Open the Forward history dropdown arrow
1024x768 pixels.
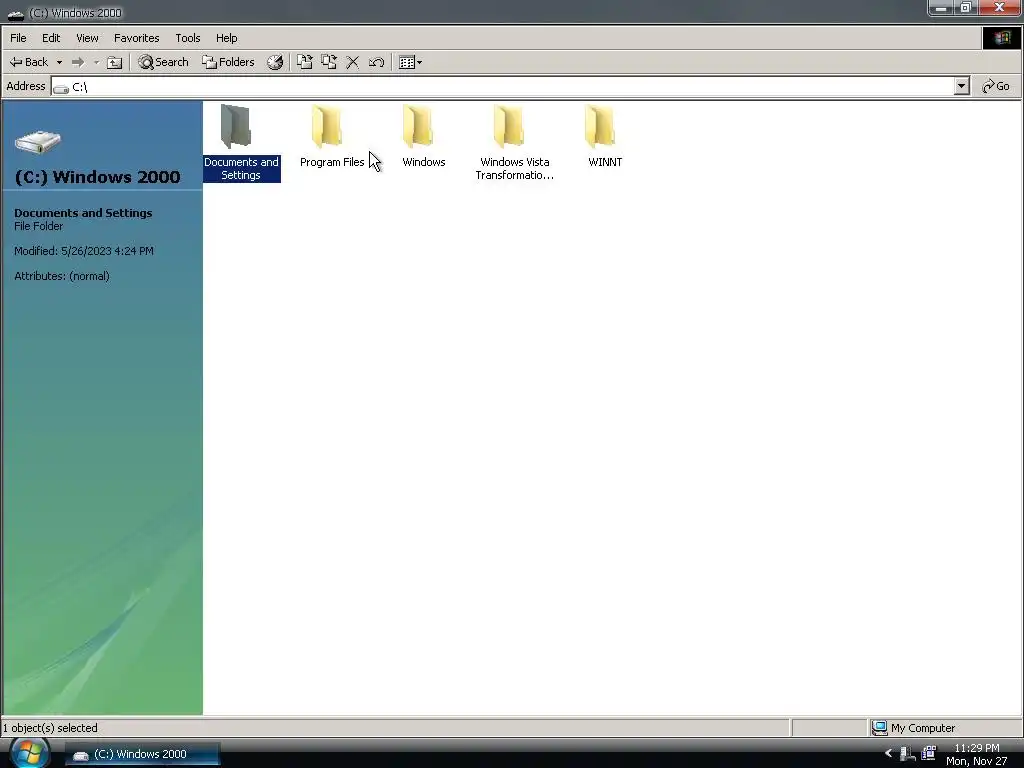tap(96, 62)
